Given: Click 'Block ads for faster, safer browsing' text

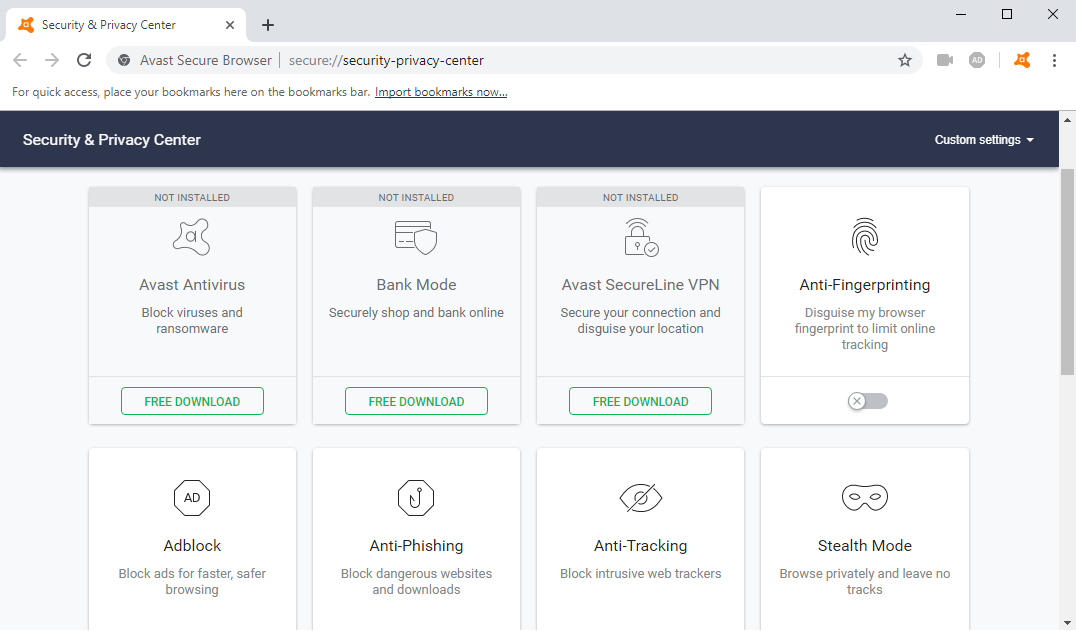Looking at the screenshot, I should point(192,582).
